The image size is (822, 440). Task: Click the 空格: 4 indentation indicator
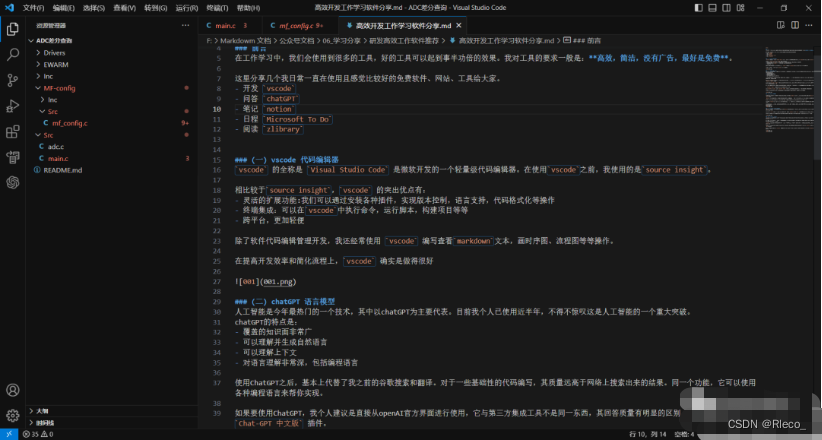684,434
